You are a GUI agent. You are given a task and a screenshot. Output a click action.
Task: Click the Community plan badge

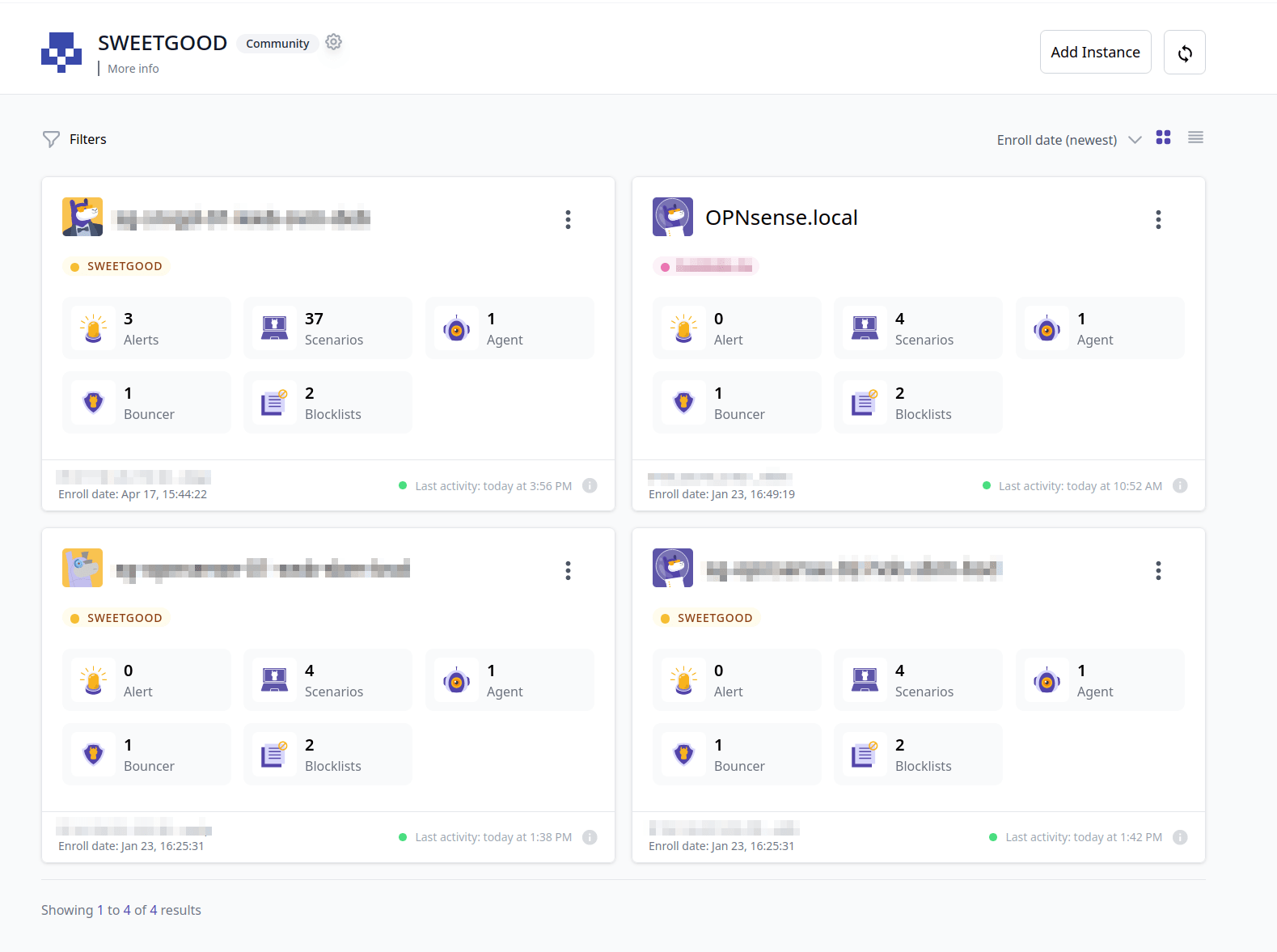(x=277, y=44)
